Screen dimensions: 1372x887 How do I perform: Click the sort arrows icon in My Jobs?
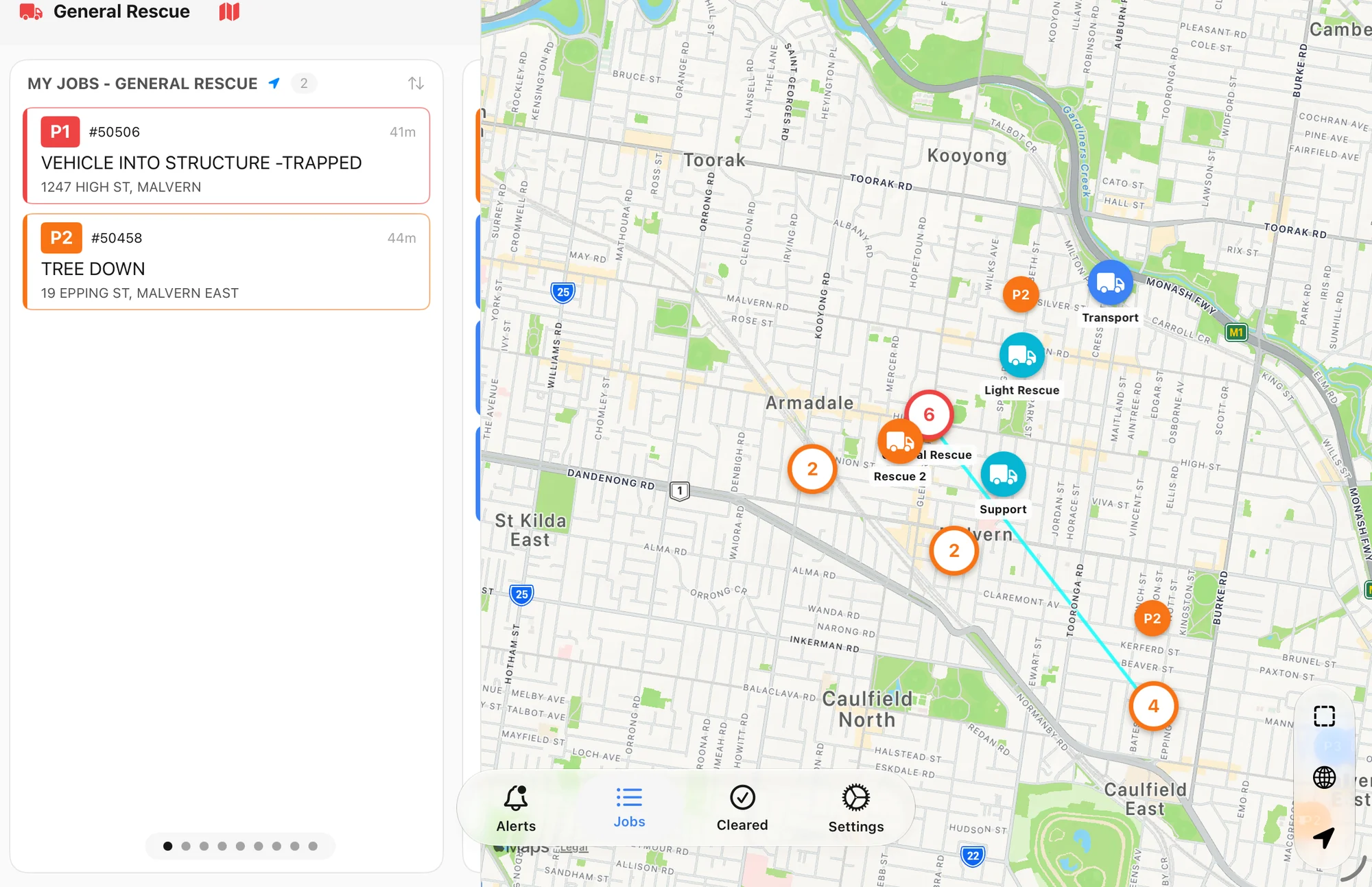pyautogui.click(x=416, y=83)
